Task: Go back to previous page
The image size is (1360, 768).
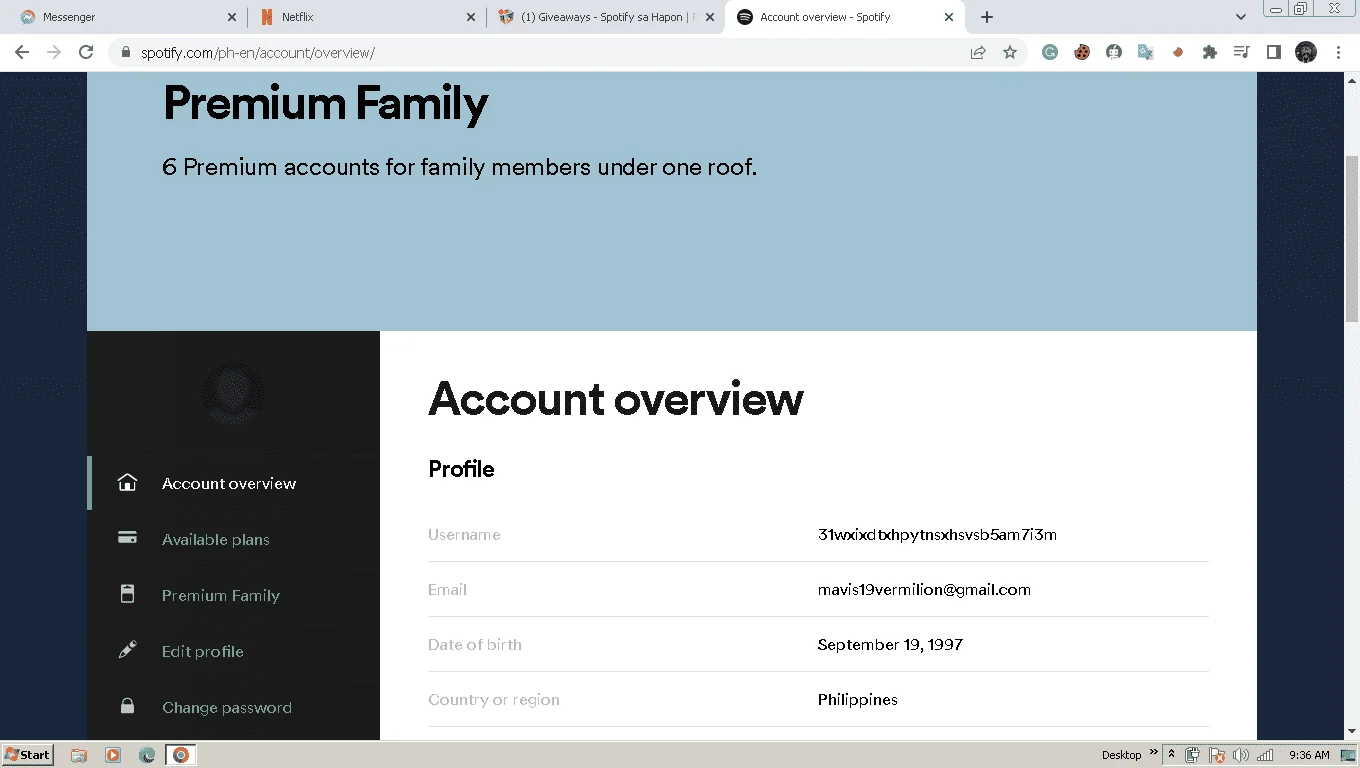Action: click(22, 53)
